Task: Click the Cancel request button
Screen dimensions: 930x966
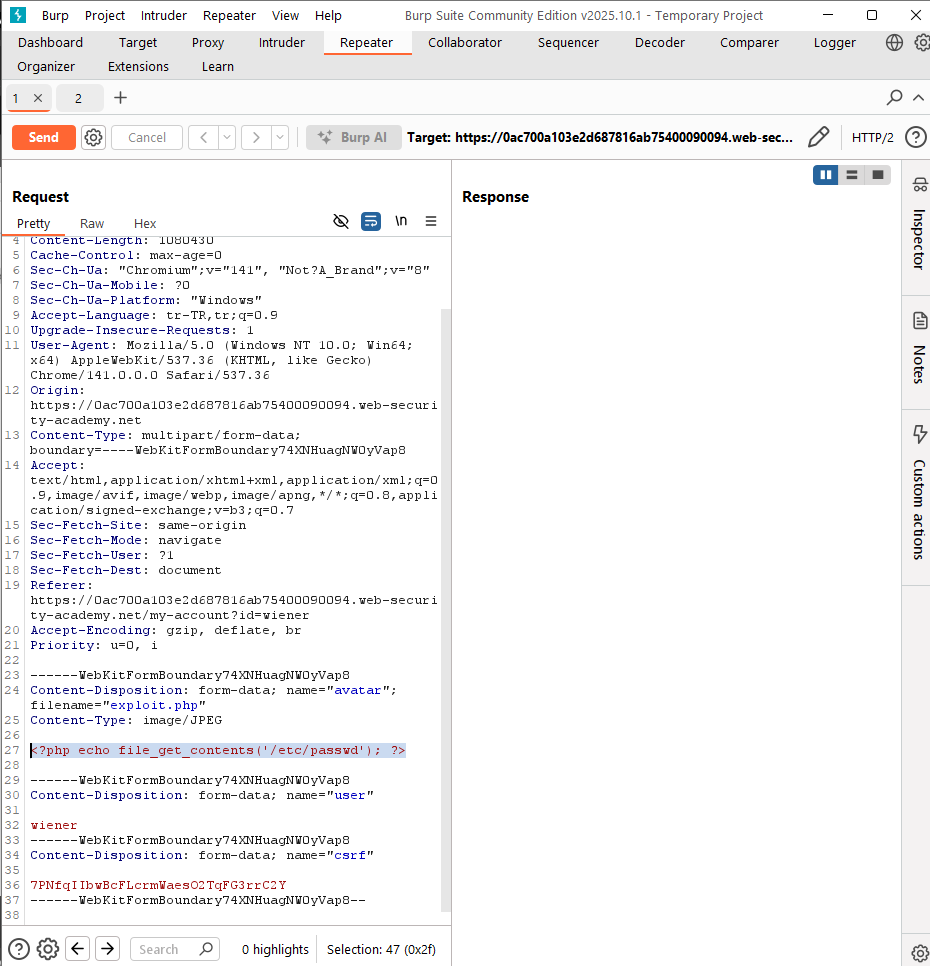Action: (147, 137)
